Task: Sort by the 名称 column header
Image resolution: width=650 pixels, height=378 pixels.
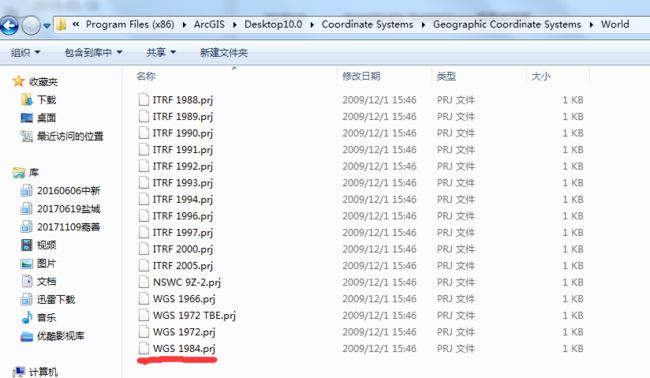Action: (x=146, y=76)
